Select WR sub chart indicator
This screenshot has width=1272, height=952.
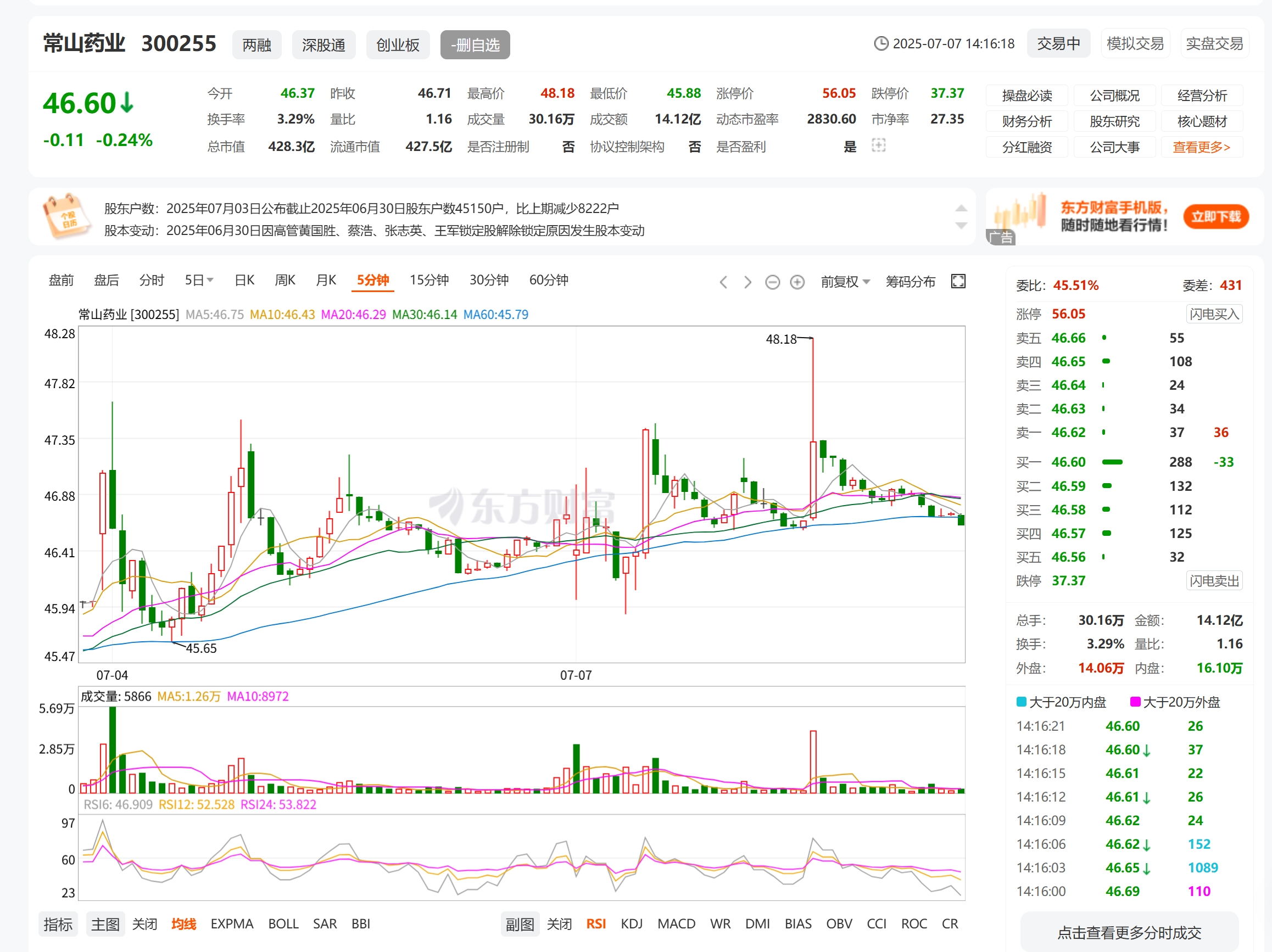tap(720, 924)
